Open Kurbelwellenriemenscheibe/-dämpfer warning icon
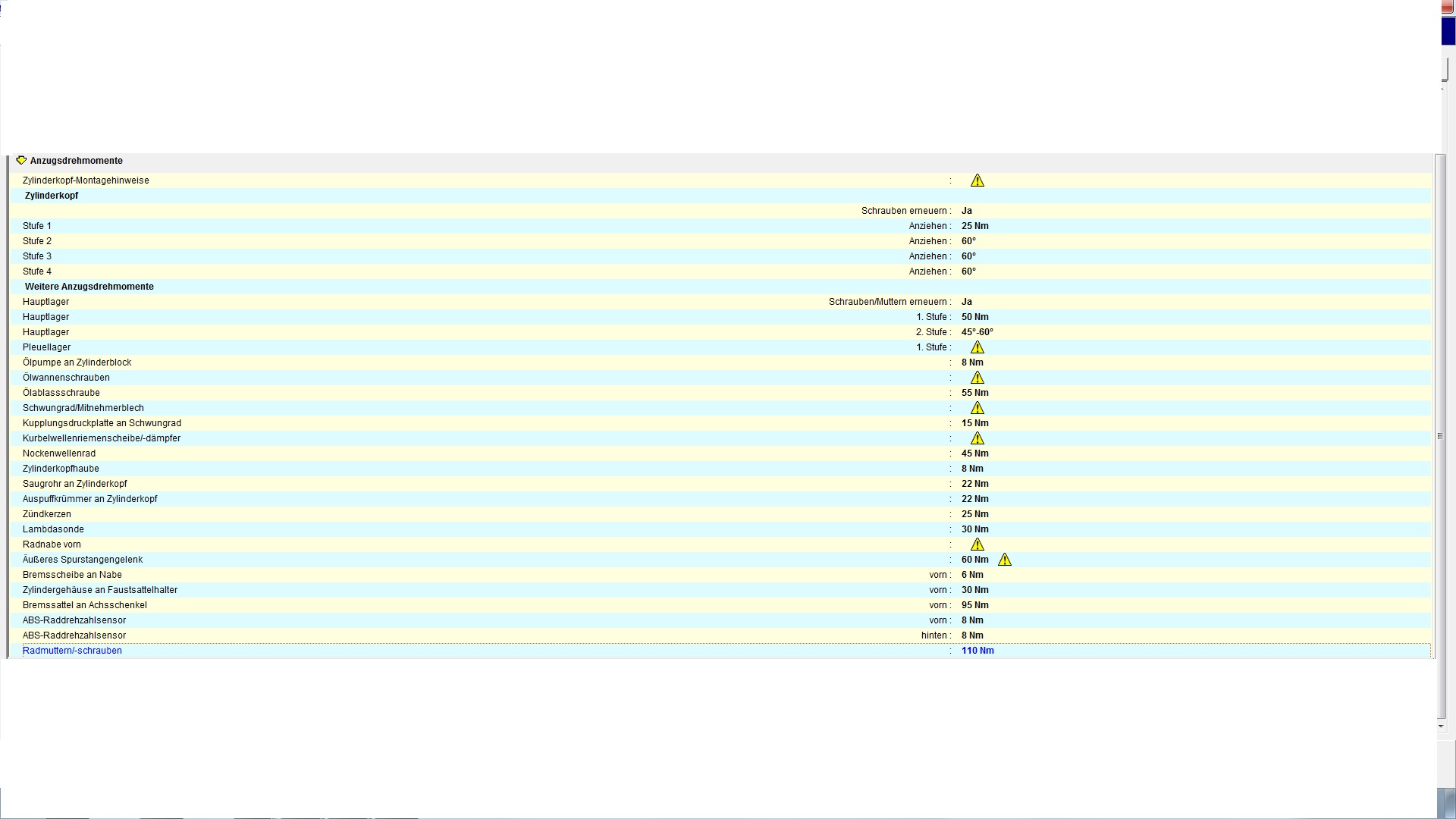Viewport: 1456px width, 819px height. coord(977,438)
